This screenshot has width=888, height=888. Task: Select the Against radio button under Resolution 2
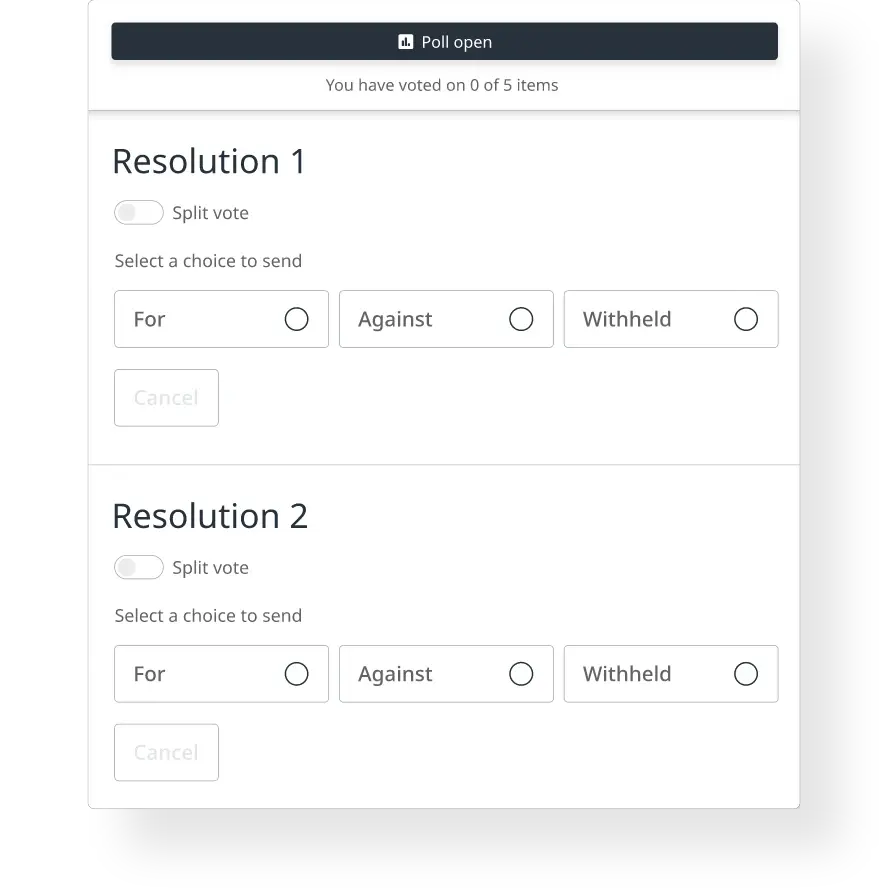click(x=521, y=674)
